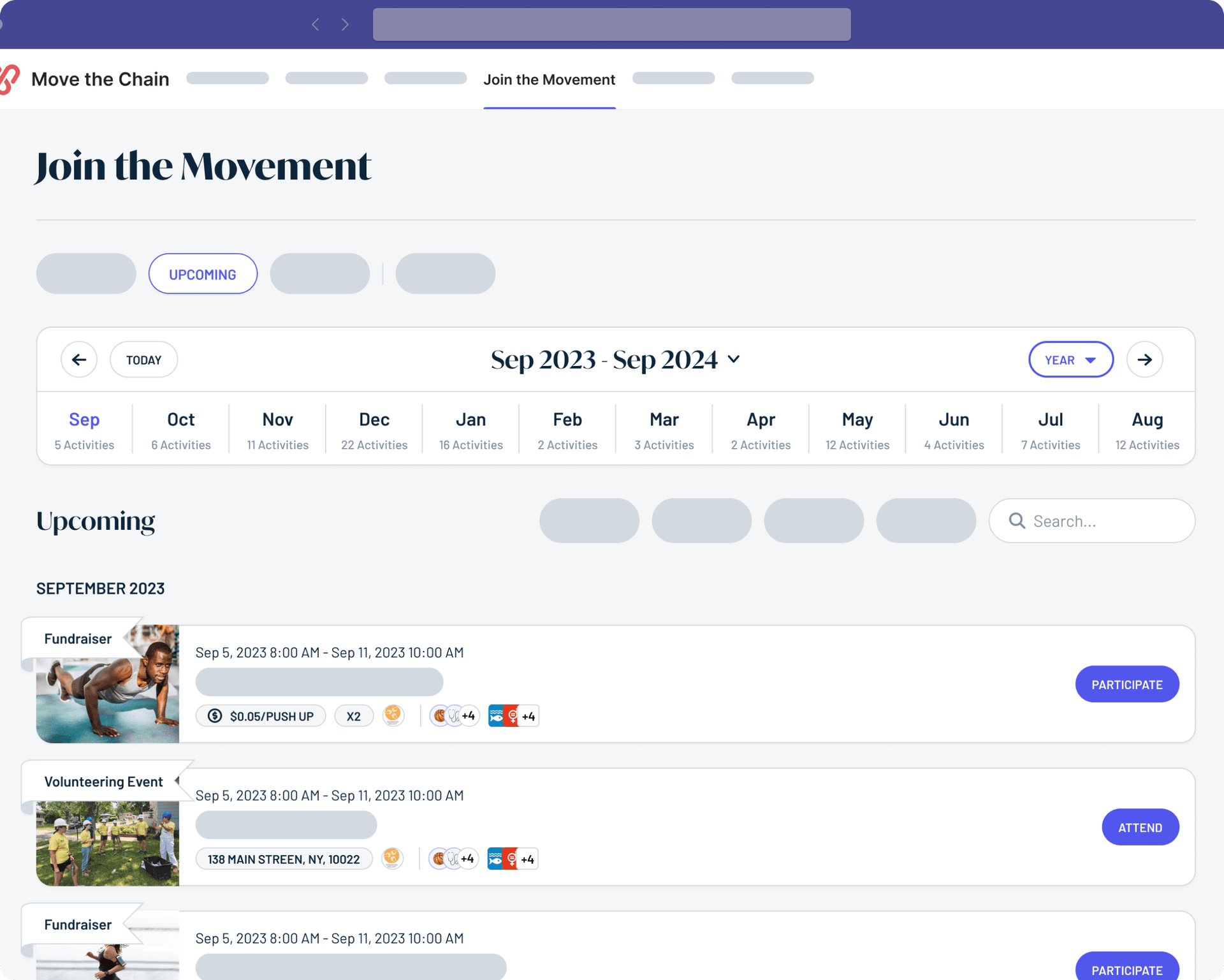1224x980 pixels.
Task: Select the Jan month with 16 Activities
Action: (471, 430)
